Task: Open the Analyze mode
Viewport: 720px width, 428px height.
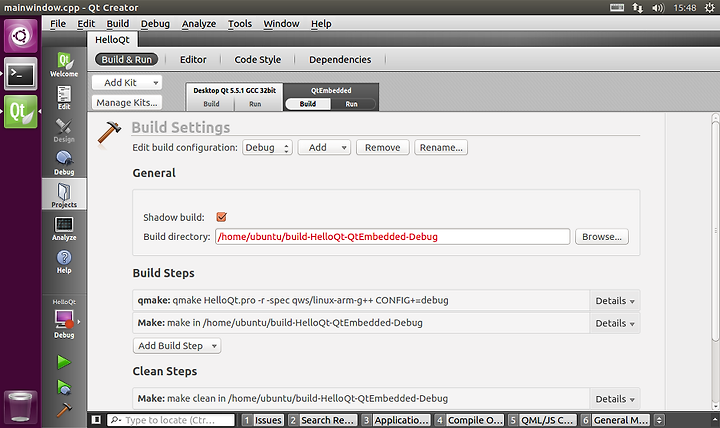Action: pyautogui.click(x=64, y=228)
